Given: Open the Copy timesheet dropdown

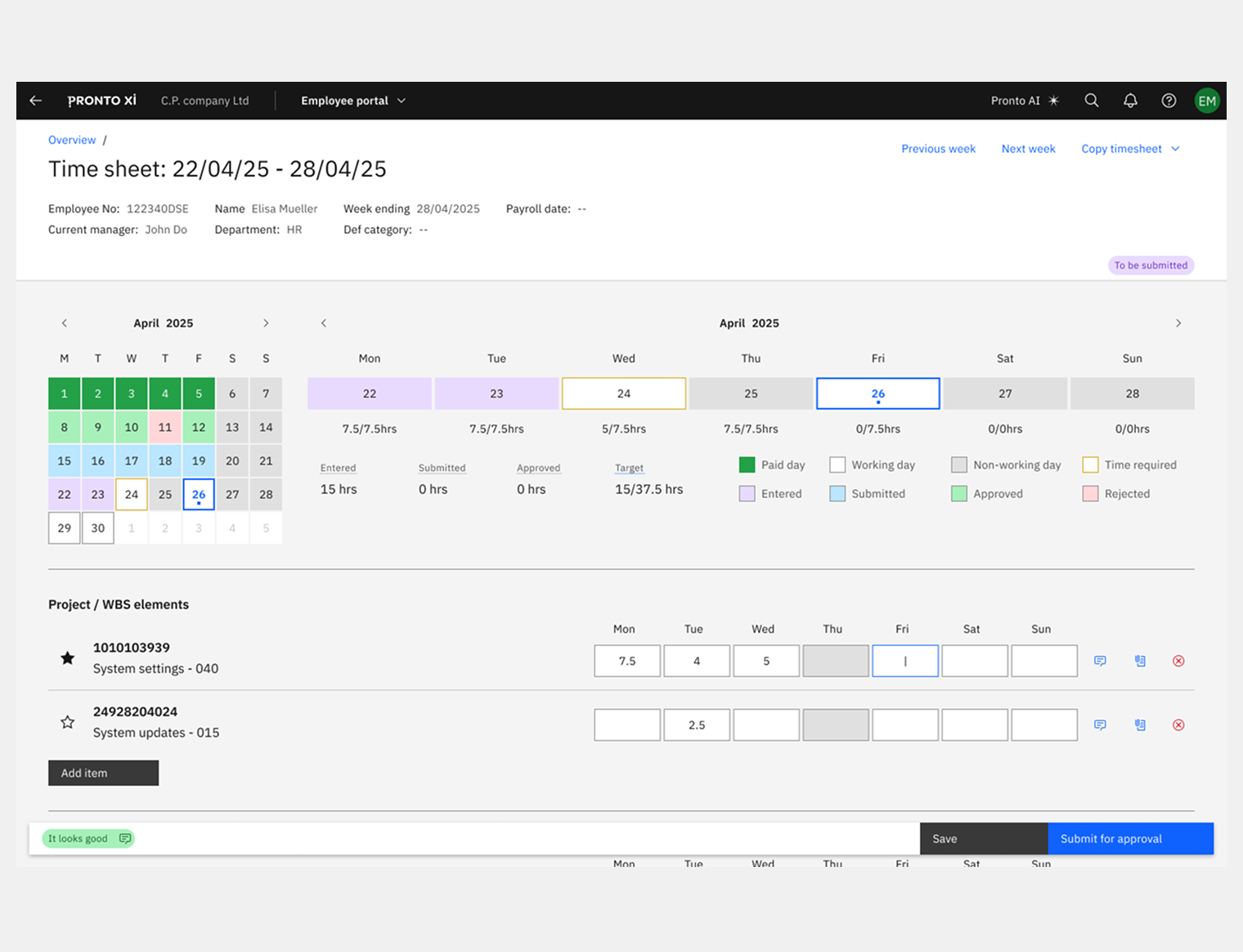Looking at the screenshot, I should (1130, 149).
